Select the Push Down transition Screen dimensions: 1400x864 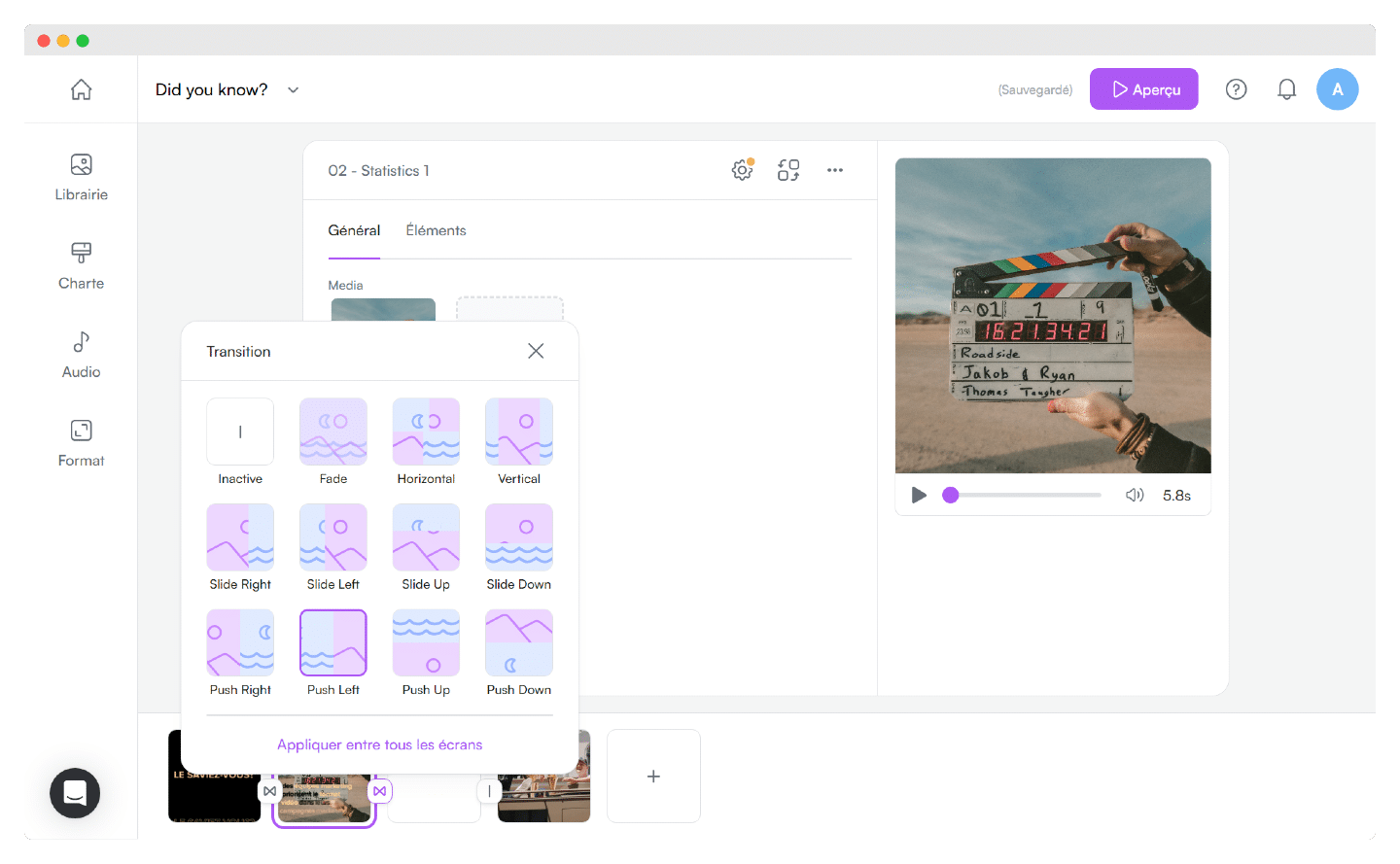519,642
